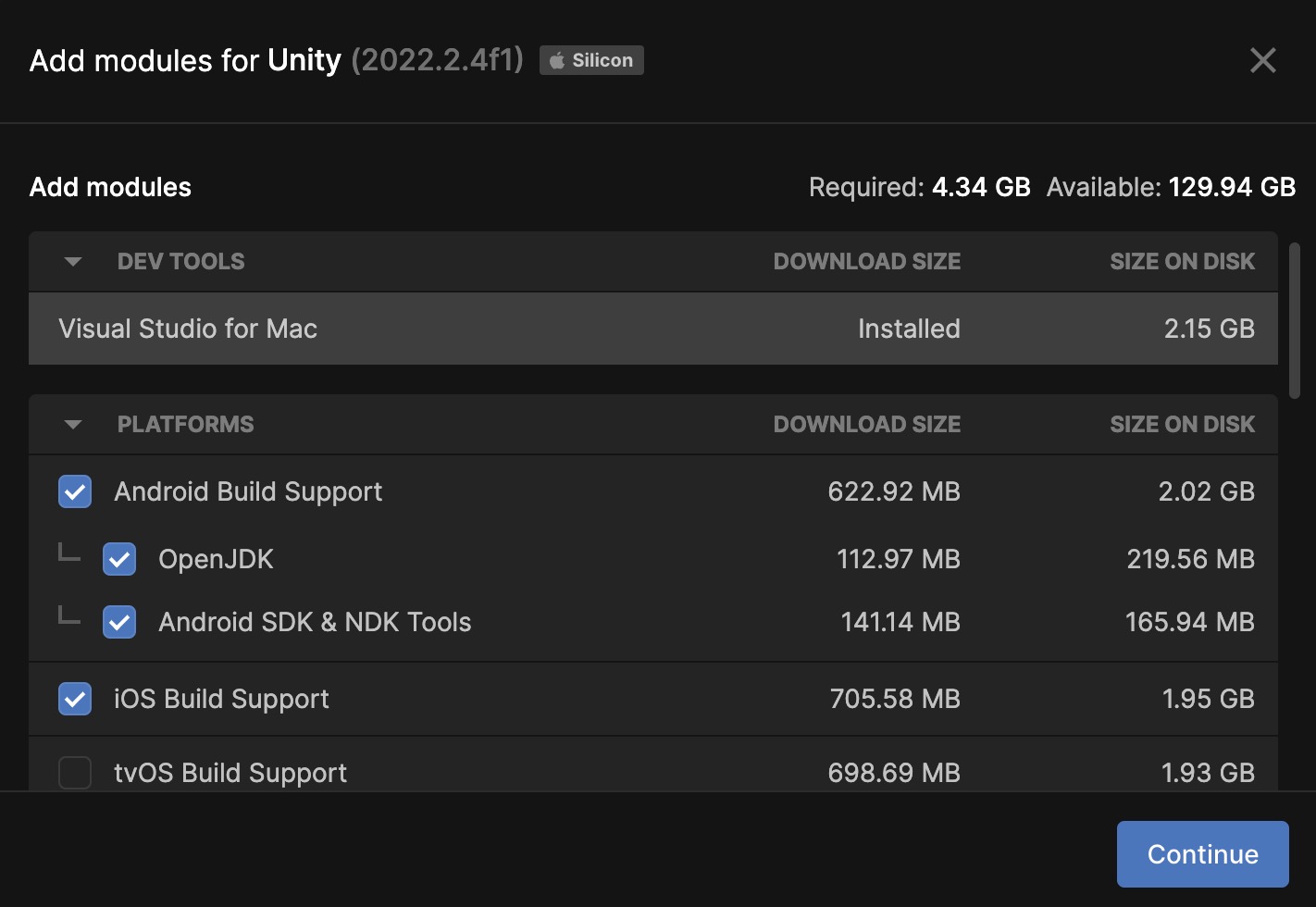
Task: Uncheck the OpenJDK module
Action: point(119,559)
